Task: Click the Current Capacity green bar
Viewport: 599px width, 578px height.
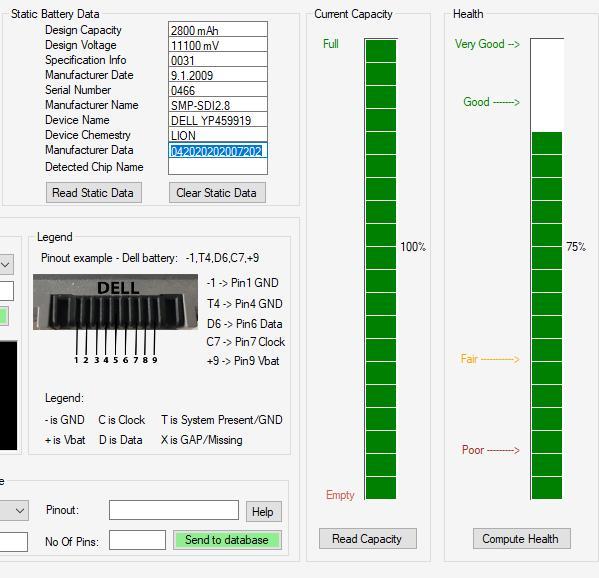Action: click(381, 269)
